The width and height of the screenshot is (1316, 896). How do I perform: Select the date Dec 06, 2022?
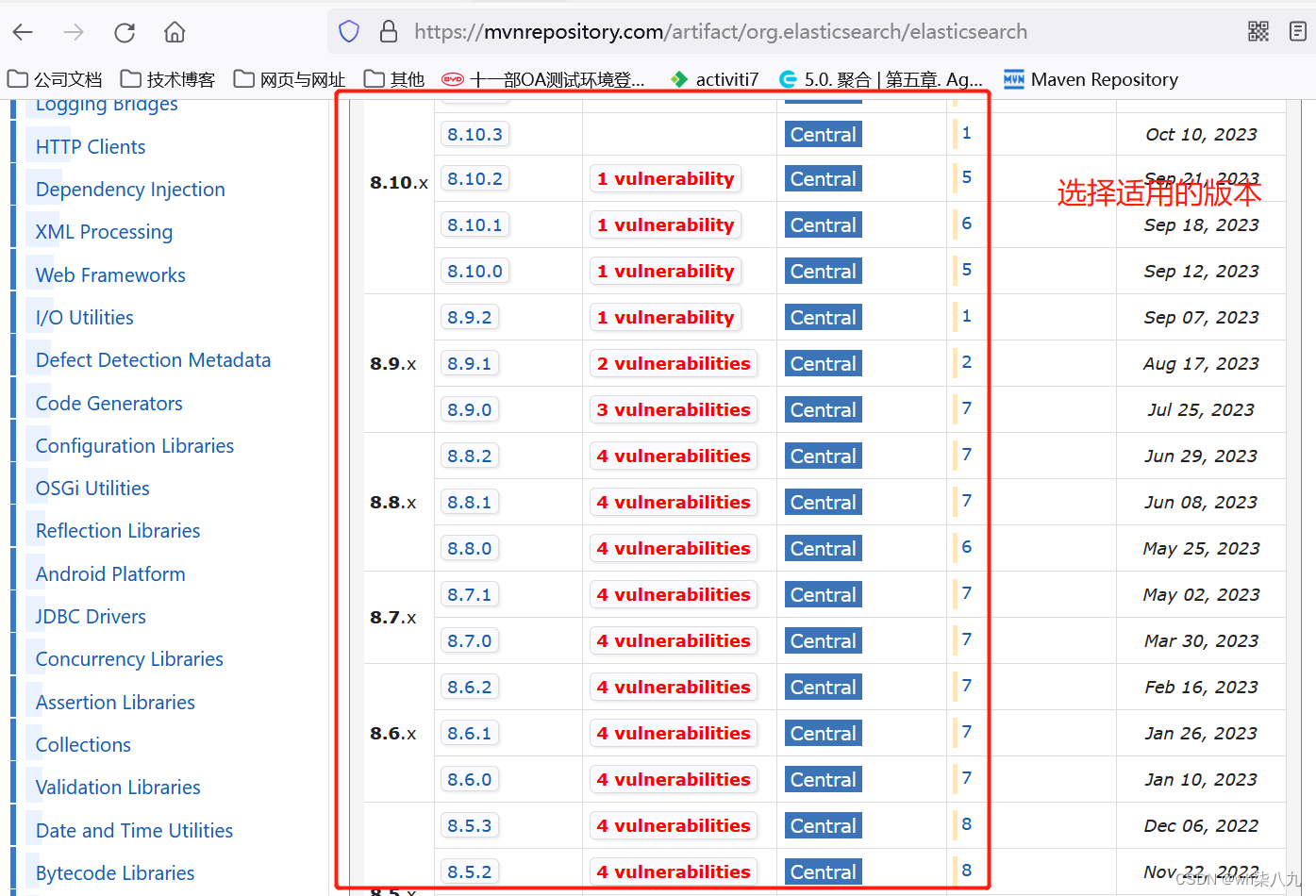point(1201,825)
